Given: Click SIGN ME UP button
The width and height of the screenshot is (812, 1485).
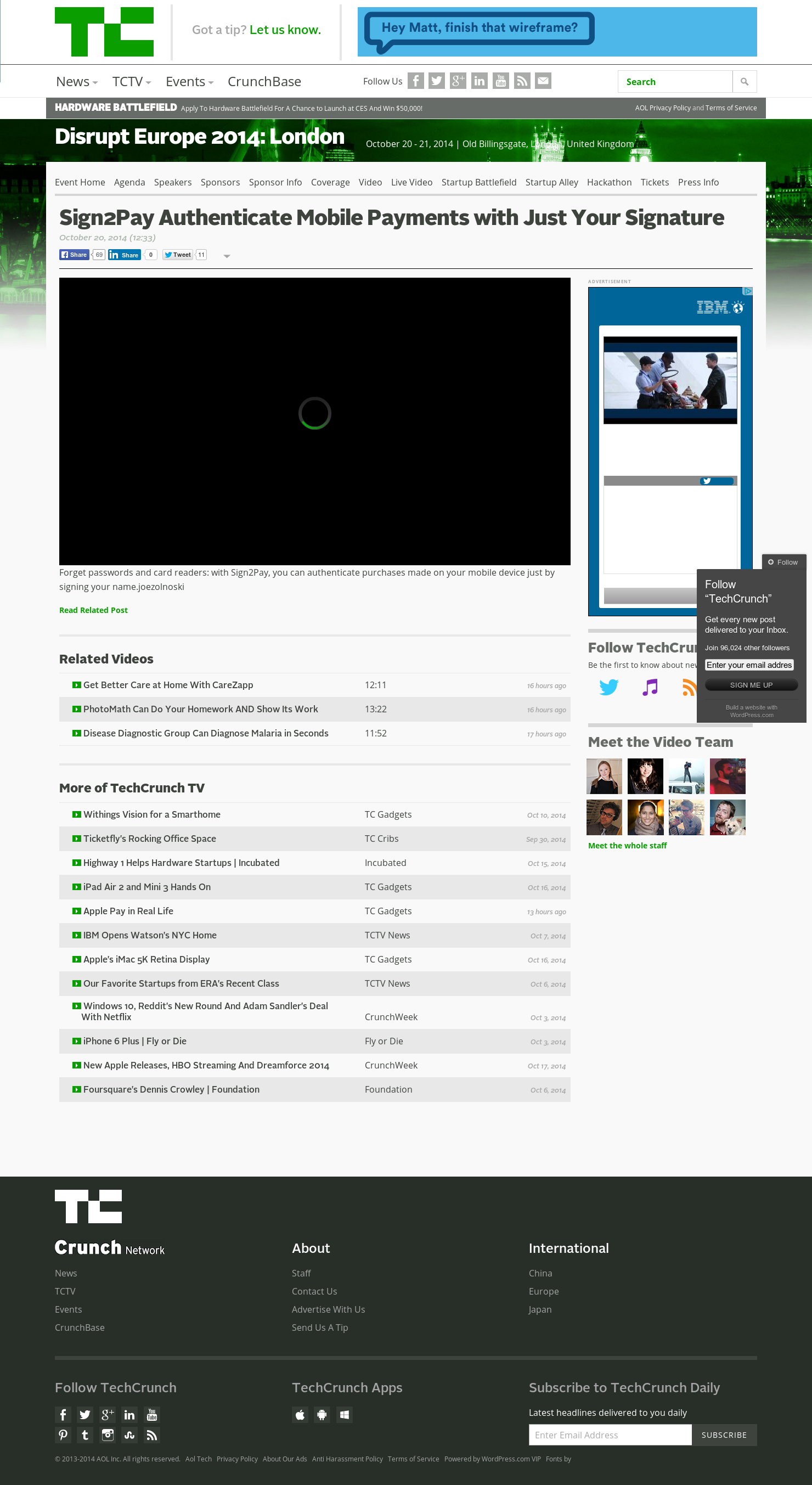Looking at the screenshot, I should point(751,685).
